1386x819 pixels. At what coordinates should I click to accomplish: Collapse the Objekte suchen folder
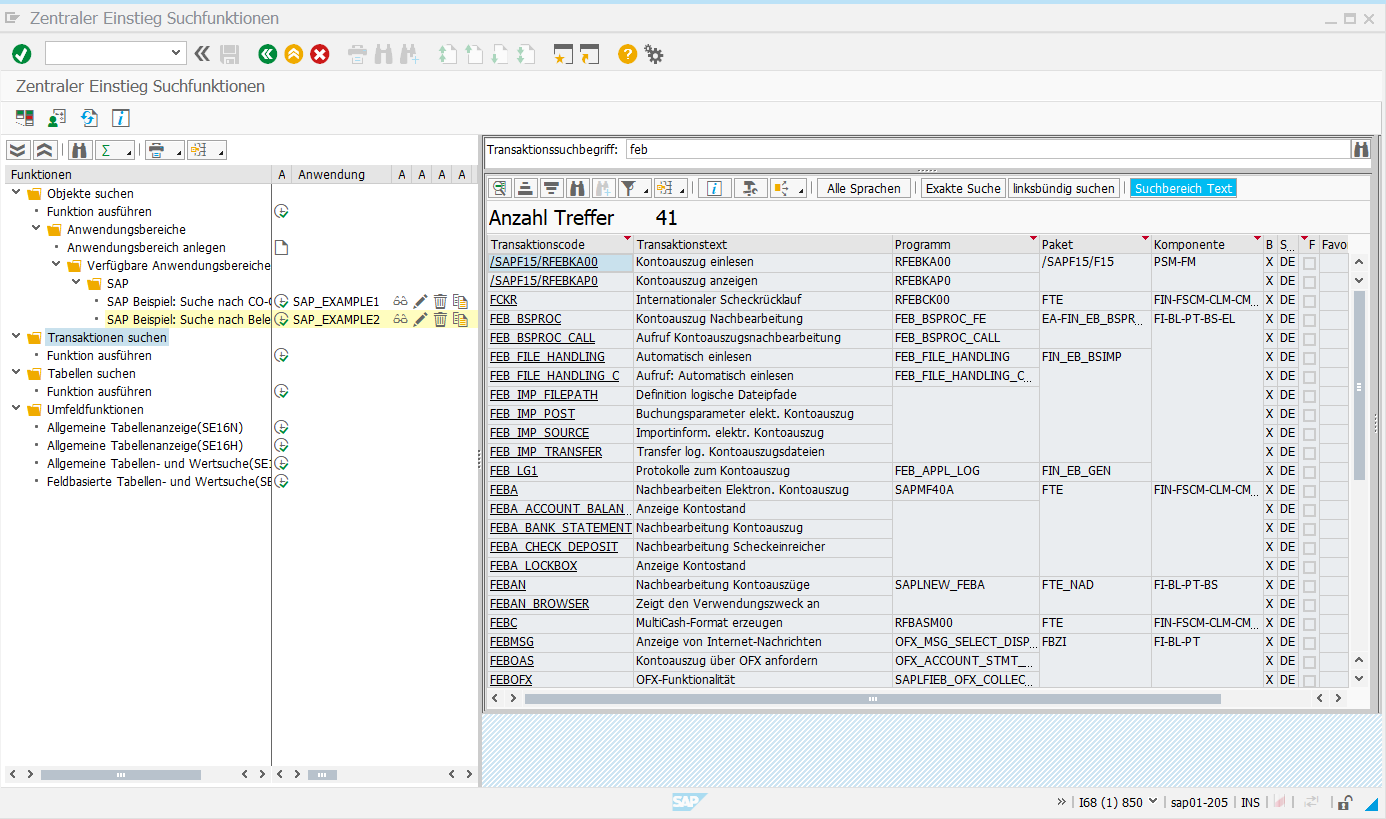[x=17, y=193]
